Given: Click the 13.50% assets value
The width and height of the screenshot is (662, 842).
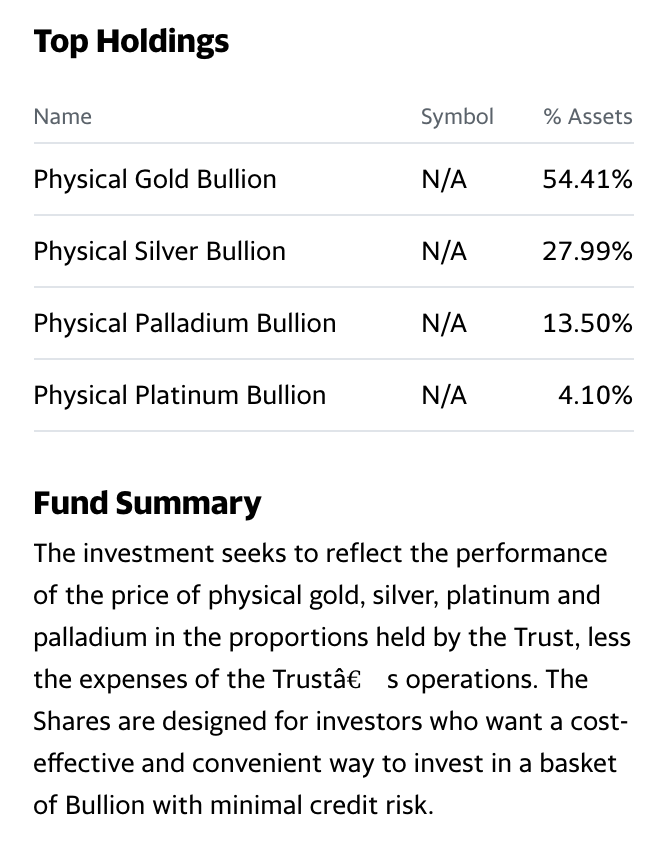Looking at the screenshot, I should 587,323.
